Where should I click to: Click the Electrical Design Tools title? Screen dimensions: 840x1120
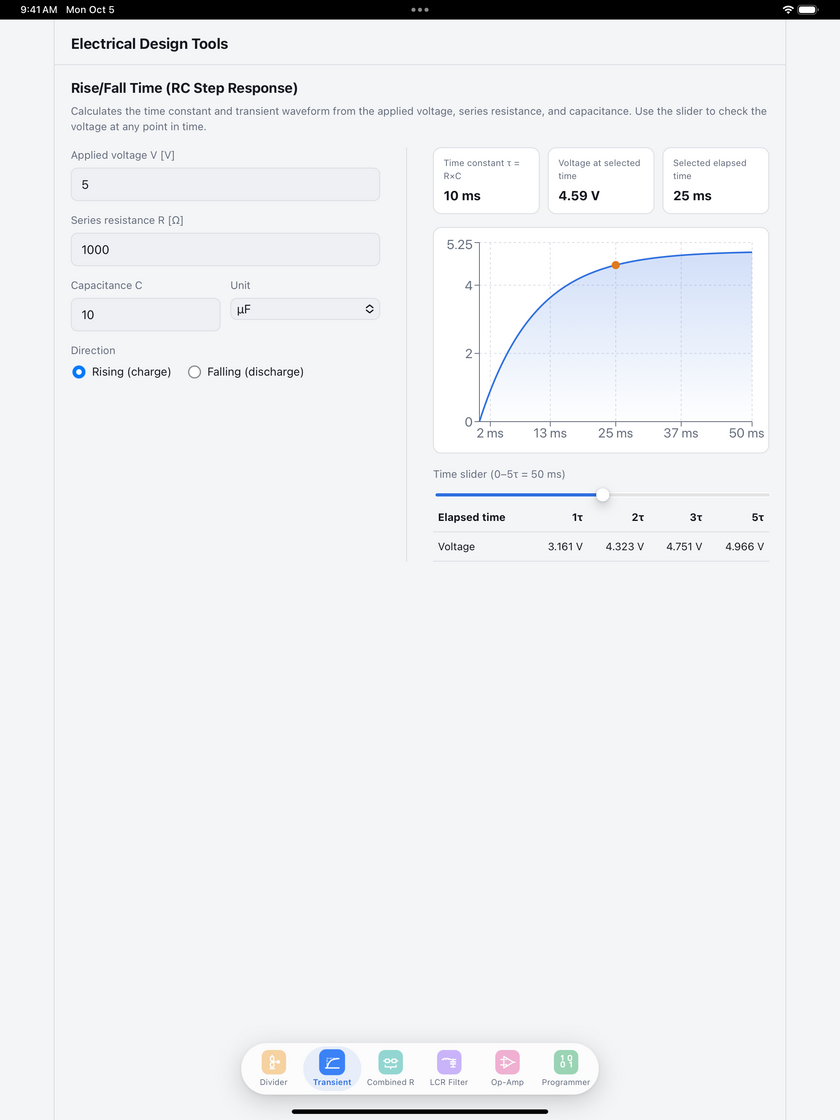pos(149,44)
